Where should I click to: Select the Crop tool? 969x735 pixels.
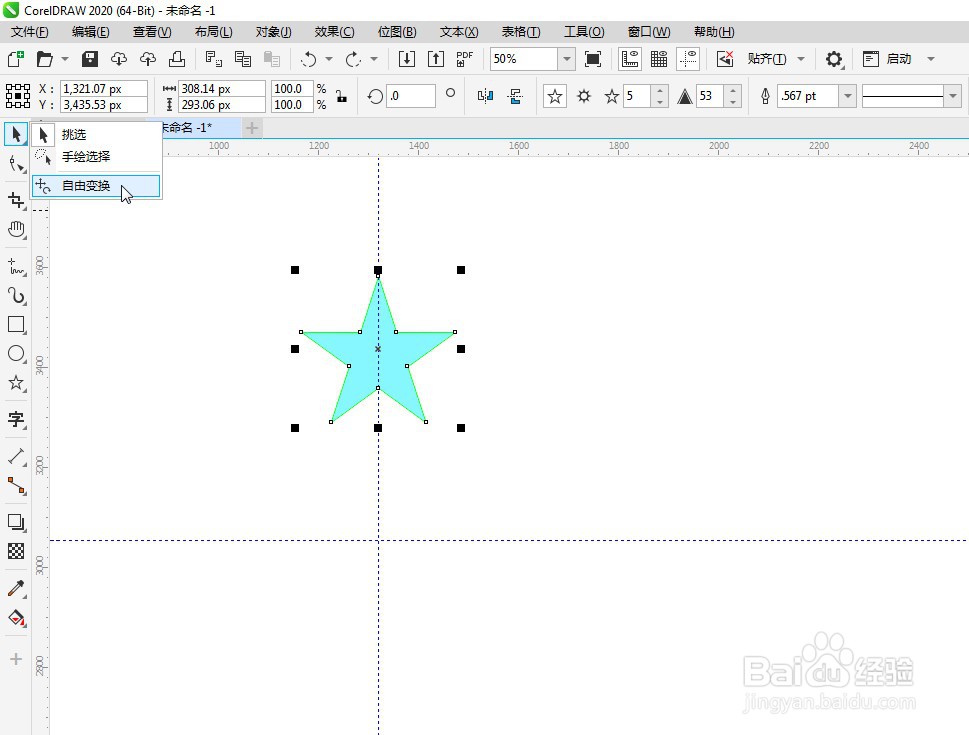click(16, 200)
